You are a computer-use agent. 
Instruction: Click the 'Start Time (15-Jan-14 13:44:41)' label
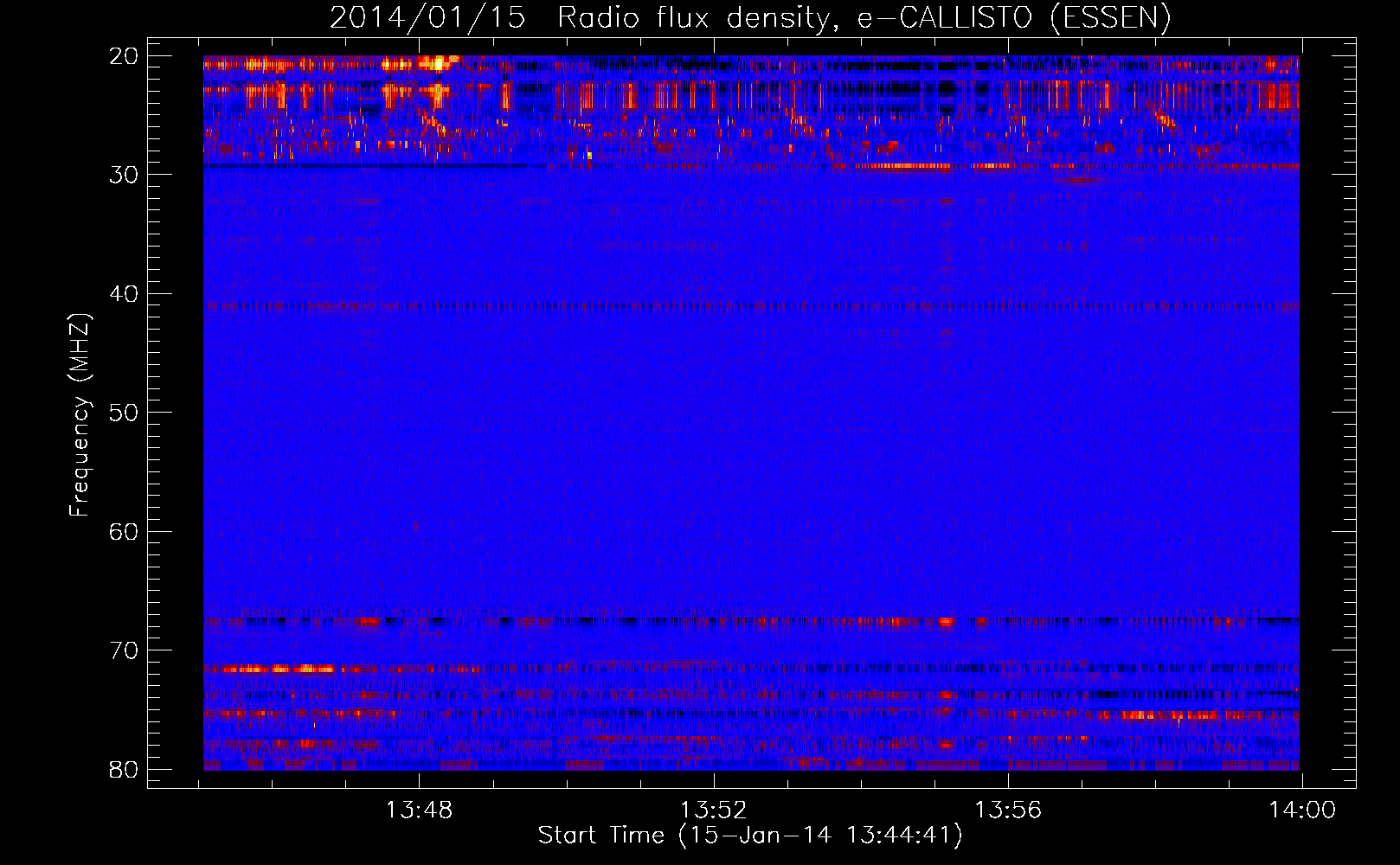click(750, 836)
